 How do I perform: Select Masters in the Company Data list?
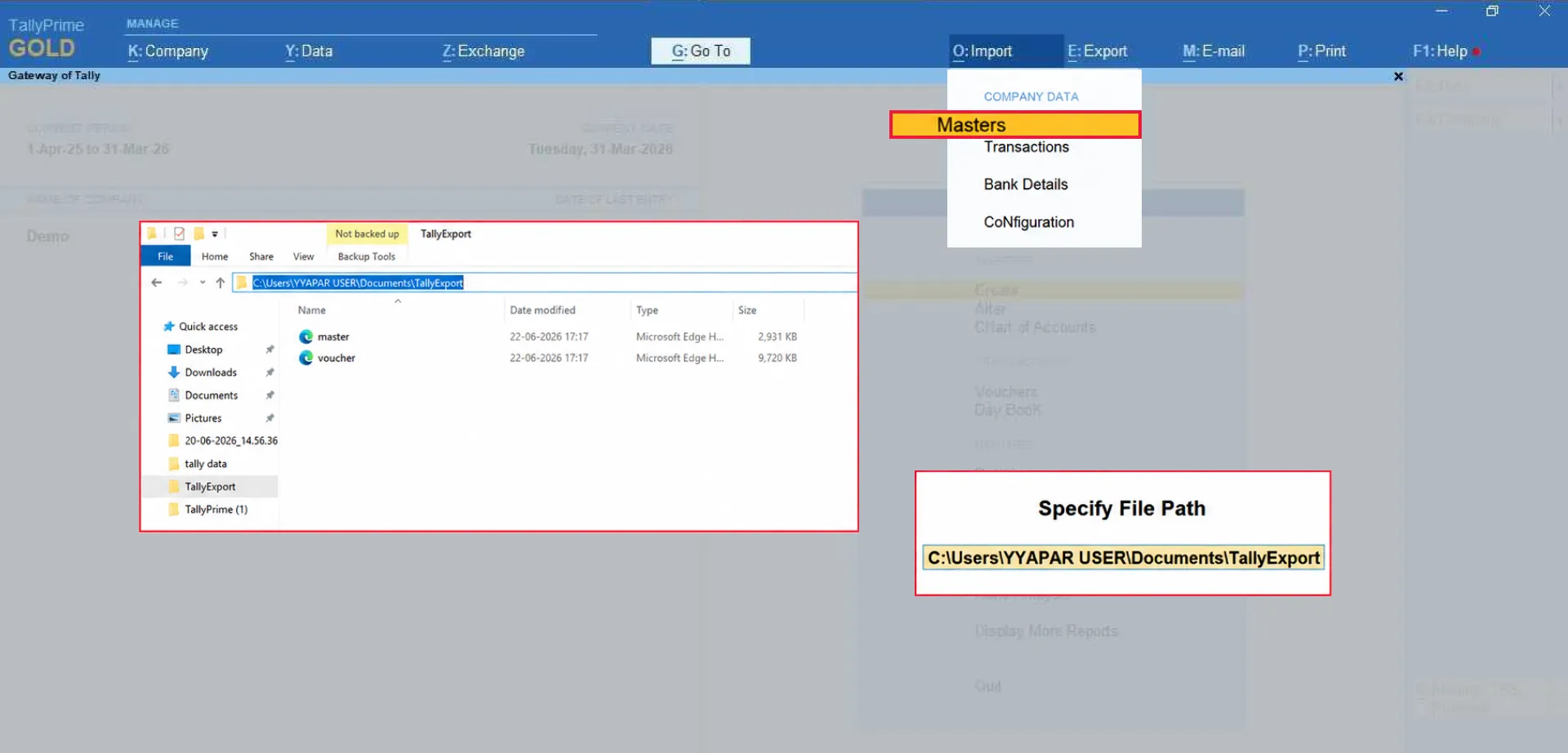point(1015,125)
